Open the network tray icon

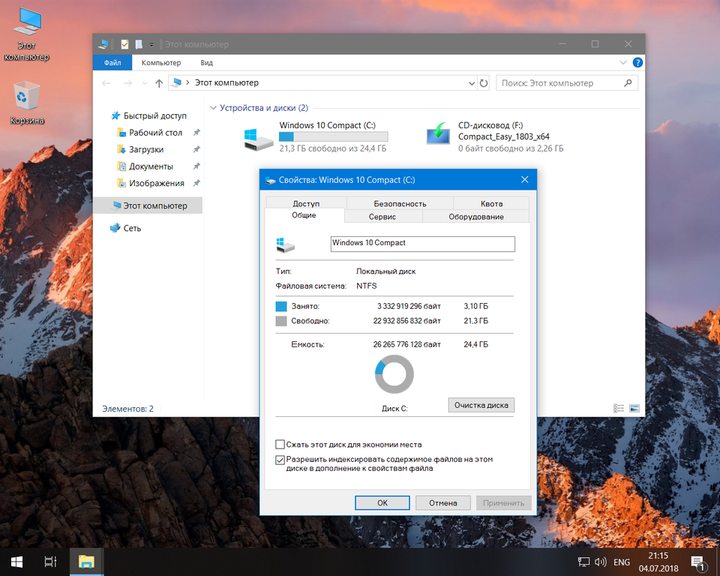point(584,562)
